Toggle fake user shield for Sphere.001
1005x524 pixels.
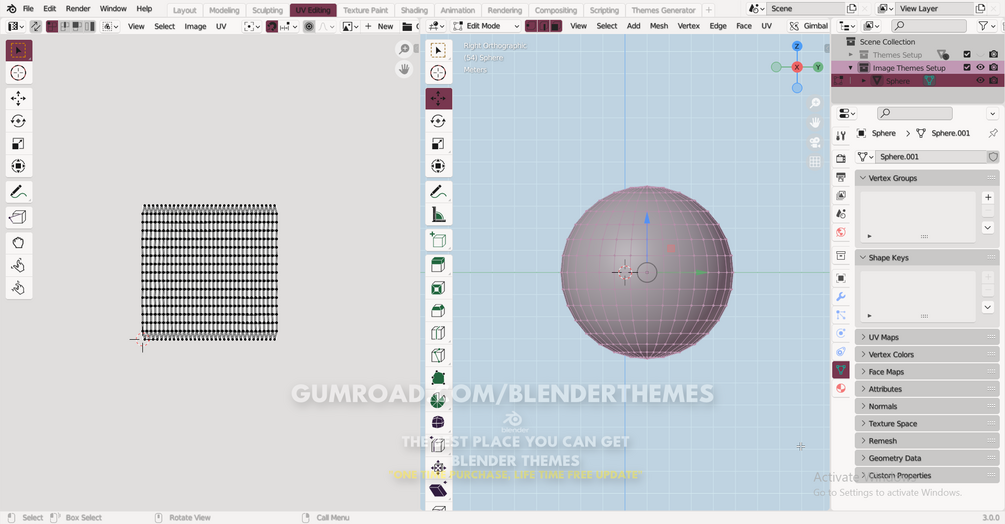click(x=993, y=156)
